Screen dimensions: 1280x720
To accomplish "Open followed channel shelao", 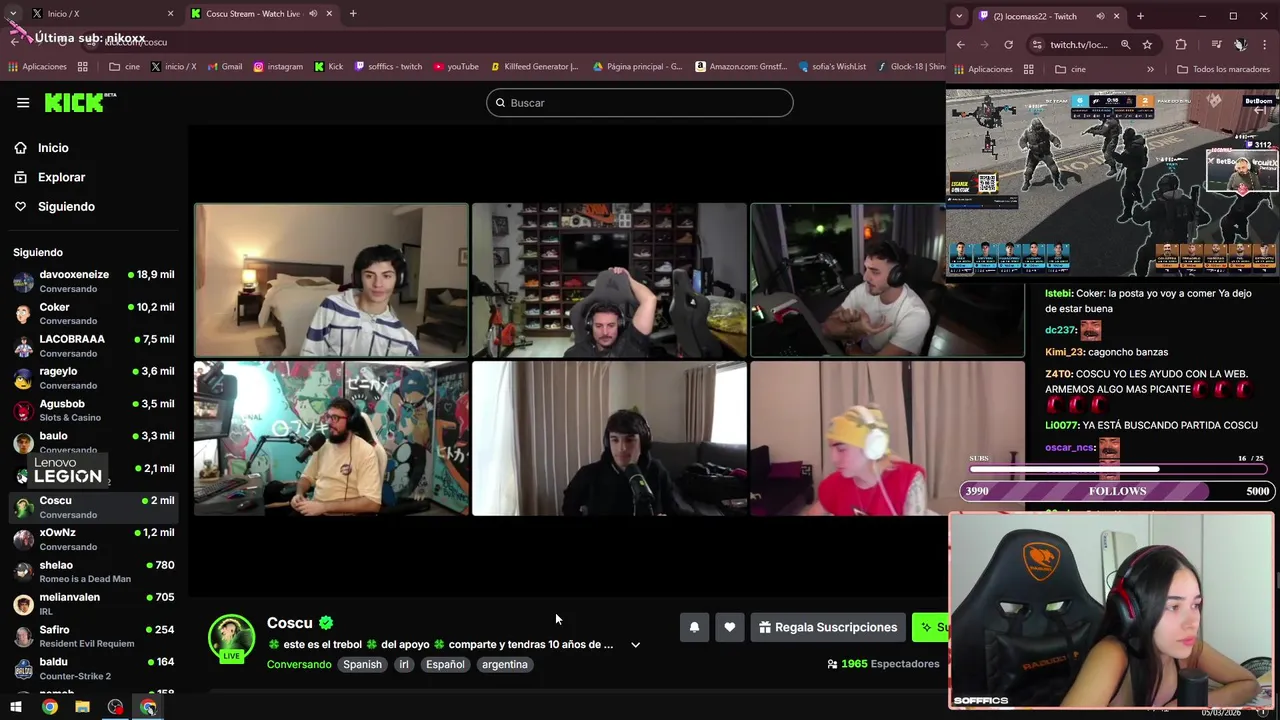I will point(94,571).
